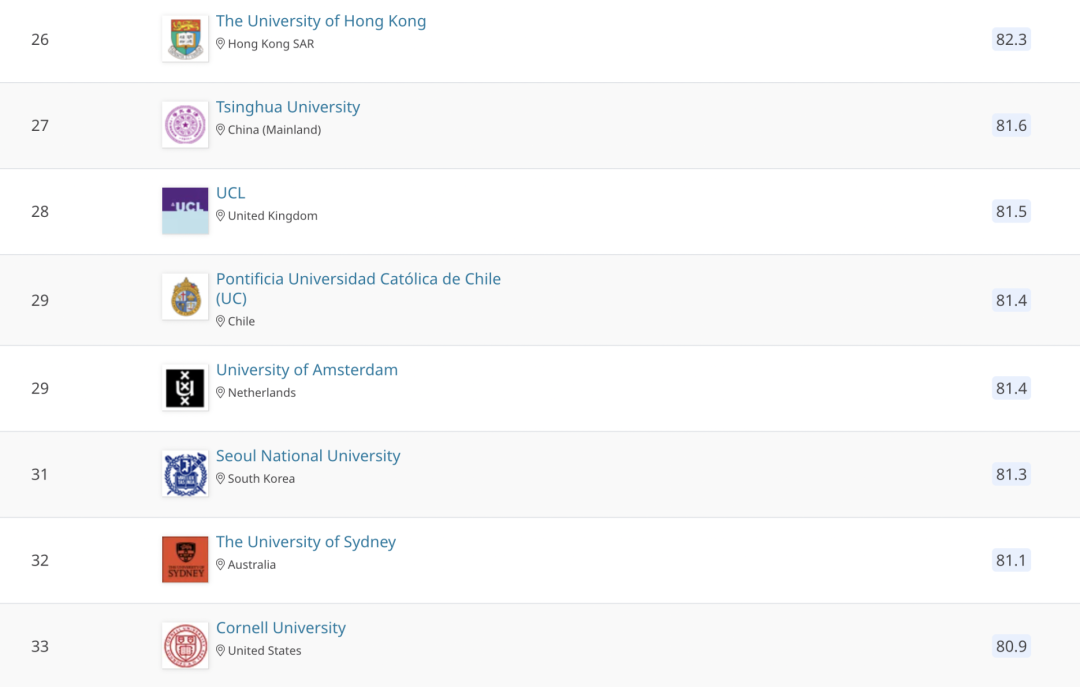Open the Tsinghua University link
Viewport: 1080px width, 687px height.
click(288, 107)
